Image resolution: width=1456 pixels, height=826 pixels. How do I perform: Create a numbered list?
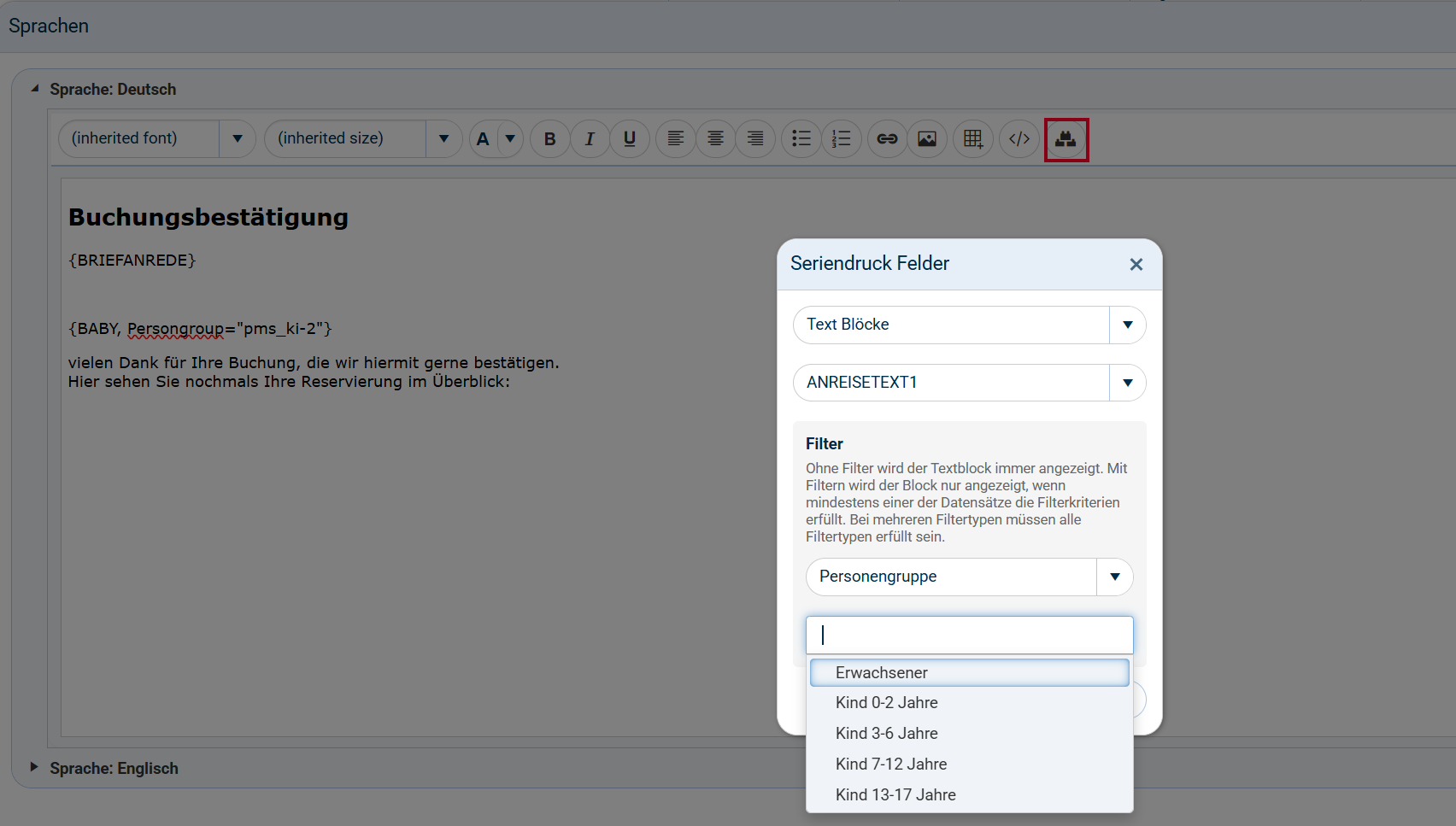[x=842, y=138]
